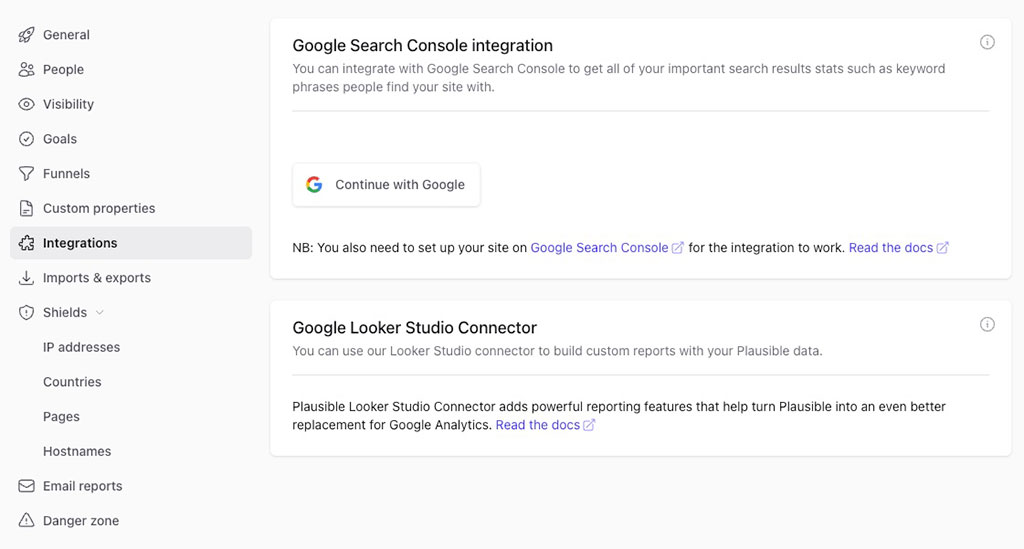This screenshot has width=1024, height=549.
Task: Collapse the Shields section chevron
Action: coord(100,313)
